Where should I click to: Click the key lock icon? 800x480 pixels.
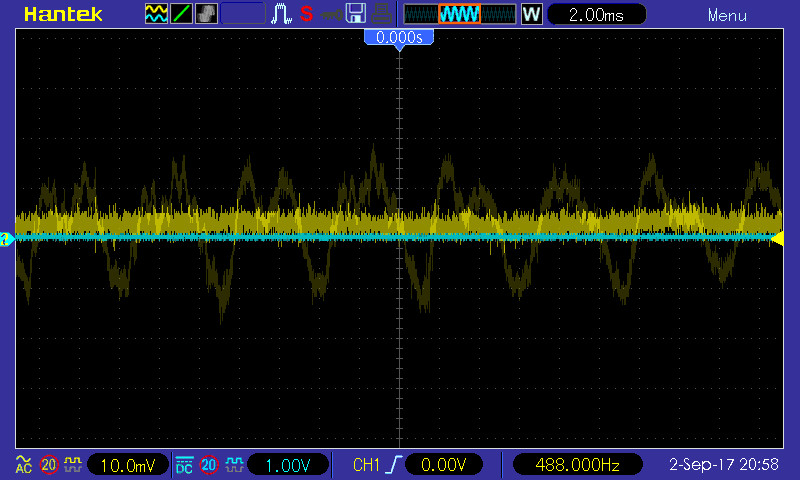tap(332, 15)
